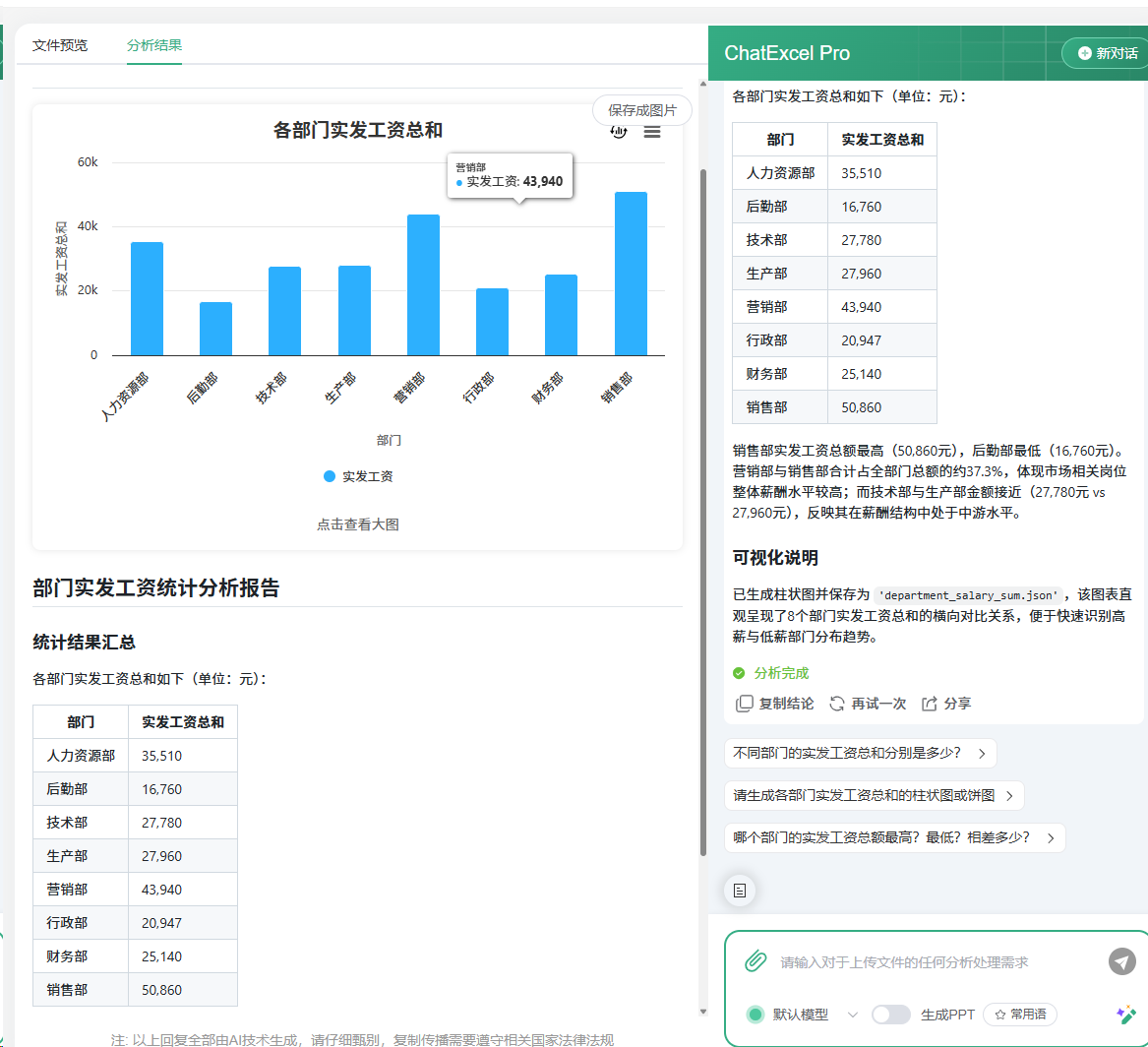
Task: Select suggestion 请生成各部门实发工资总和的柱状图或饼图
Action: tap(875, 796)
